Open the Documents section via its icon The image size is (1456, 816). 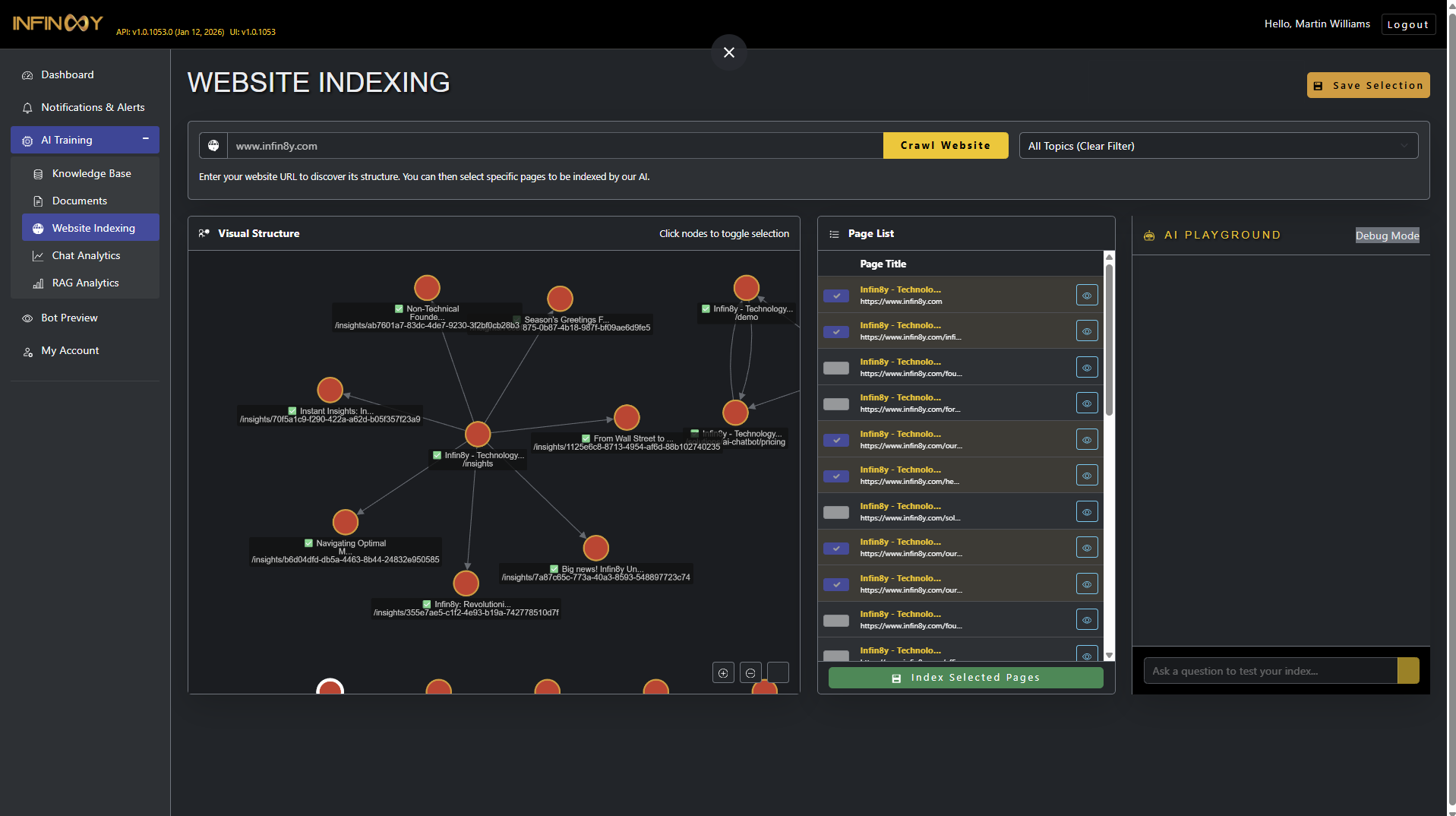coord(38,201)
